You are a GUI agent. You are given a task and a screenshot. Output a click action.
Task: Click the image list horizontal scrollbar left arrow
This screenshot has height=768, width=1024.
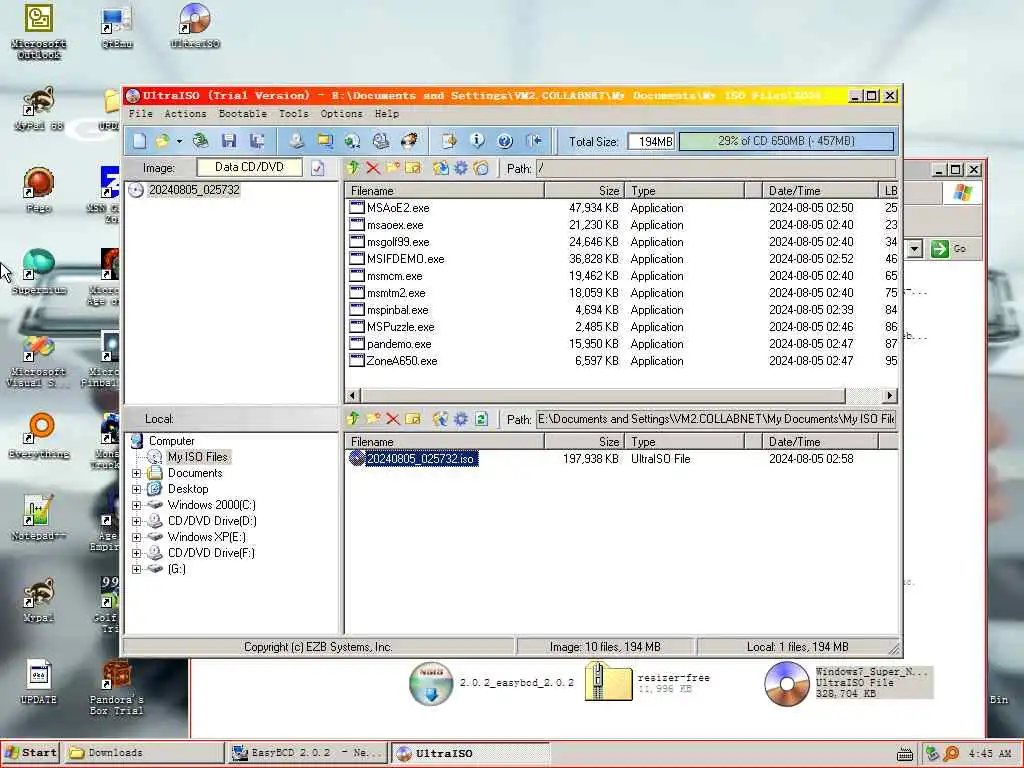[353, 395]
